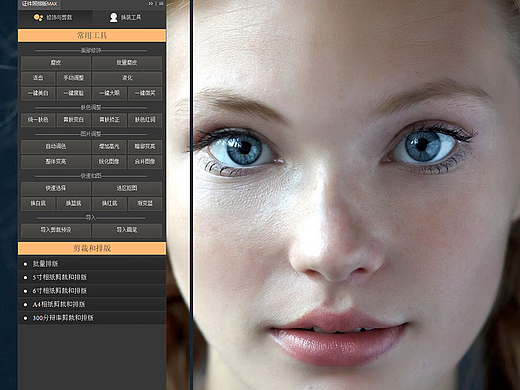Apply 一键美白 one-click whitening
Screen dimensions: 520x390
(38, 93)
